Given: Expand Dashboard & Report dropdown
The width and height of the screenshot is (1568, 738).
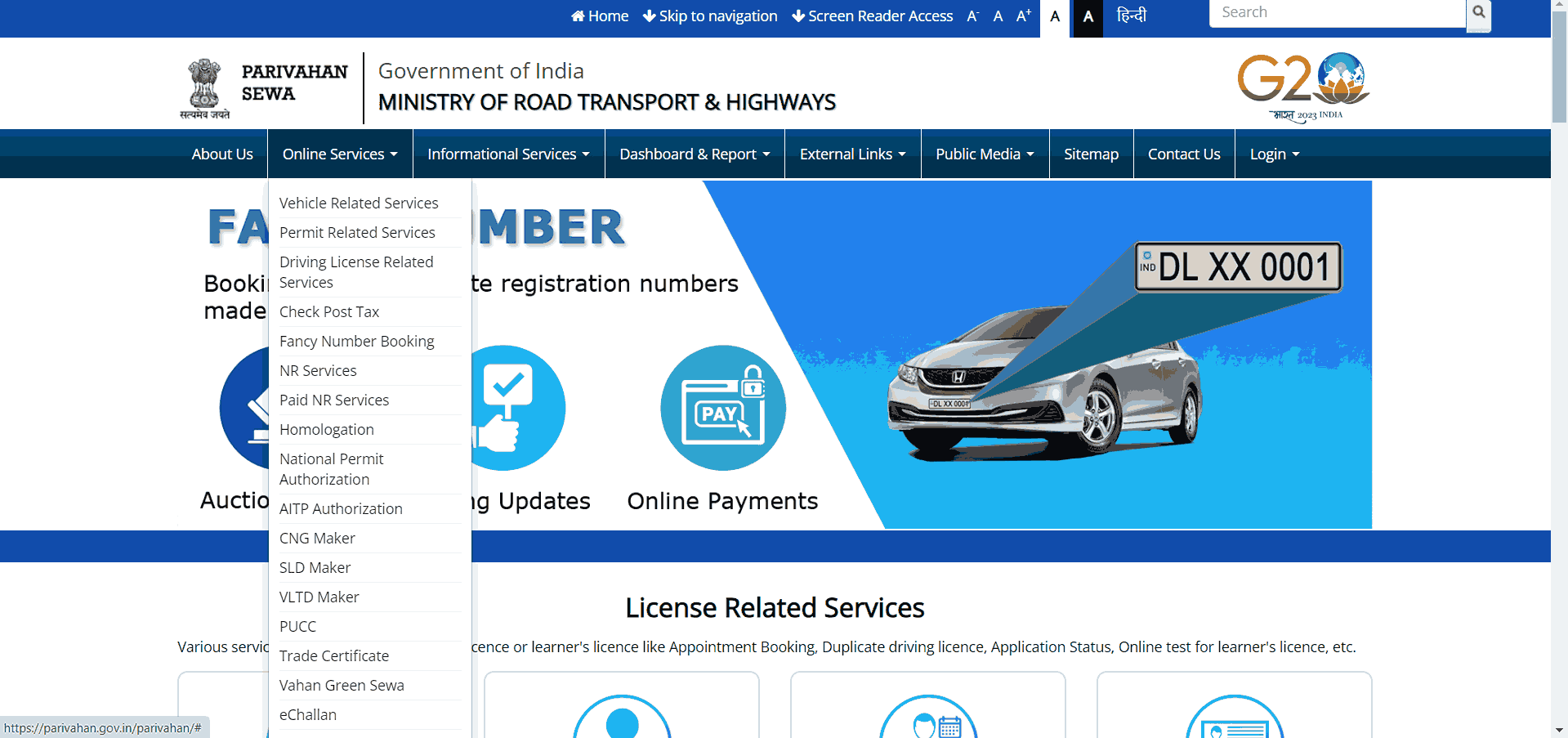Looking at the screenshot, I should [x=695, y=154].
